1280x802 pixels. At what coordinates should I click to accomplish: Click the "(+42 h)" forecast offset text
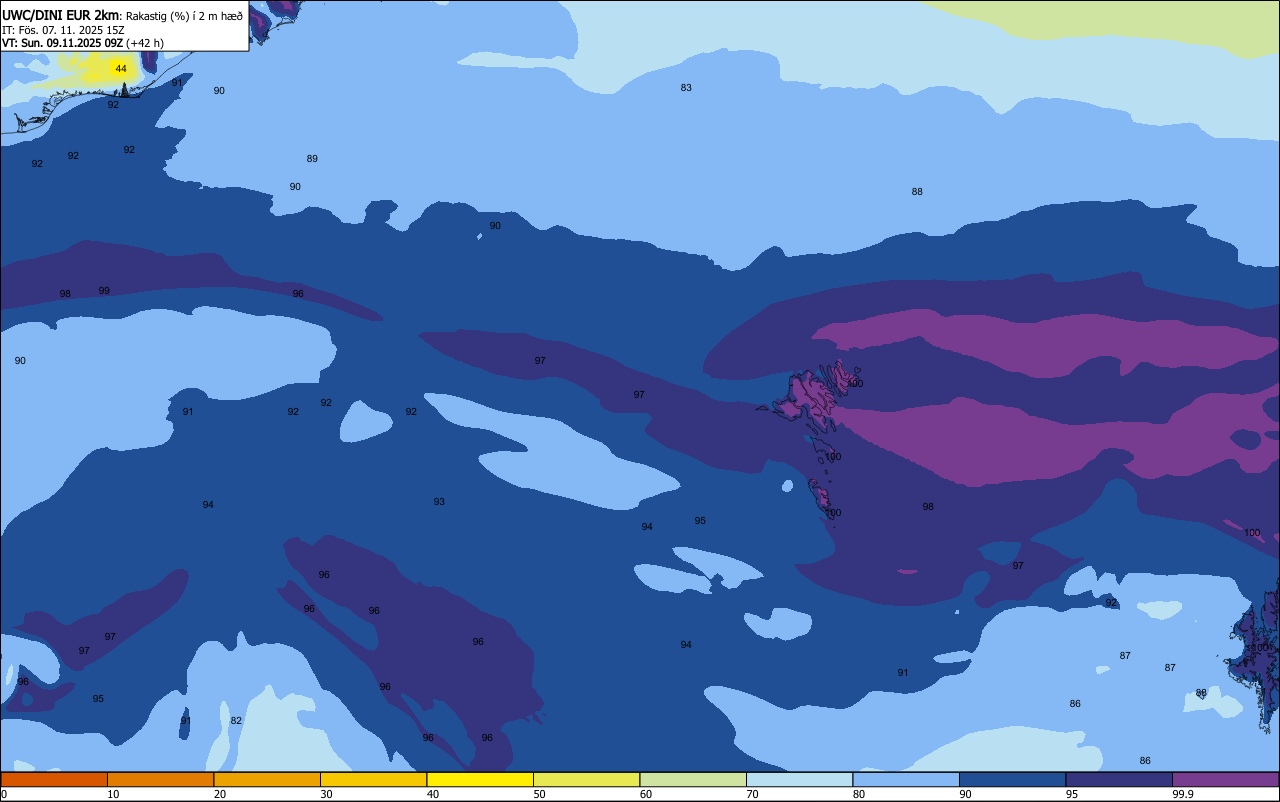click(145, 43)
